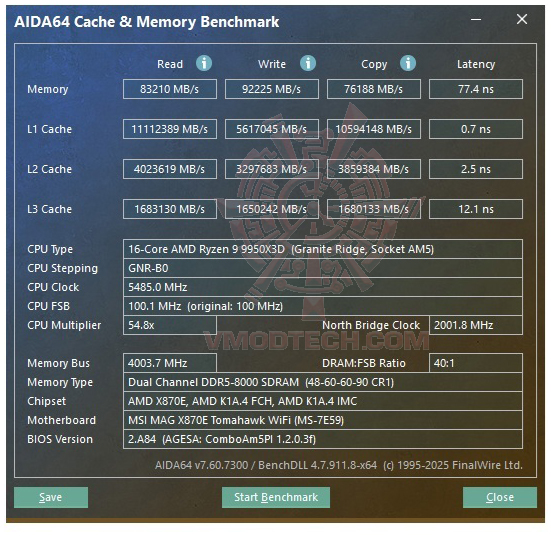Click the Memory Bus label

(x=58, y=363)
